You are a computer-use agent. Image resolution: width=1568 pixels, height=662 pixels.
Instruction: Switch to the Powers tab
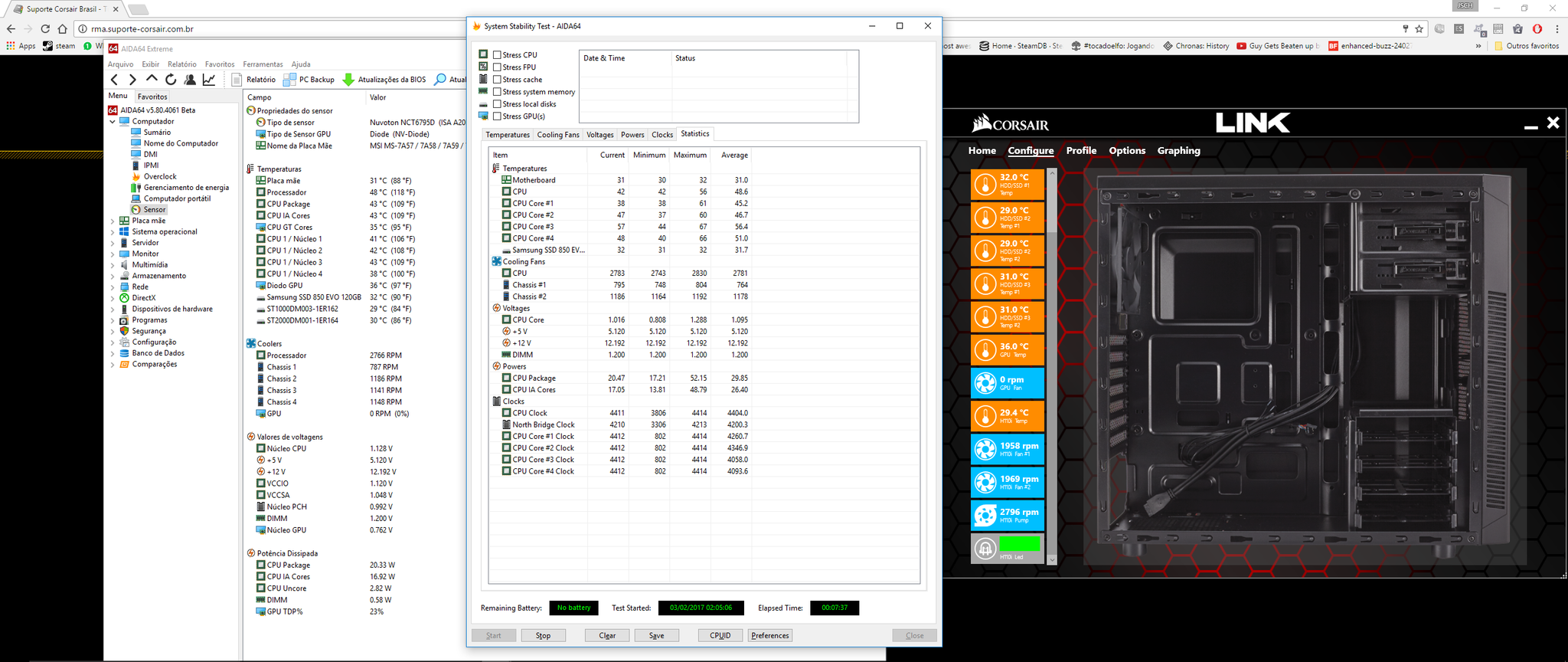click(632, 135)
